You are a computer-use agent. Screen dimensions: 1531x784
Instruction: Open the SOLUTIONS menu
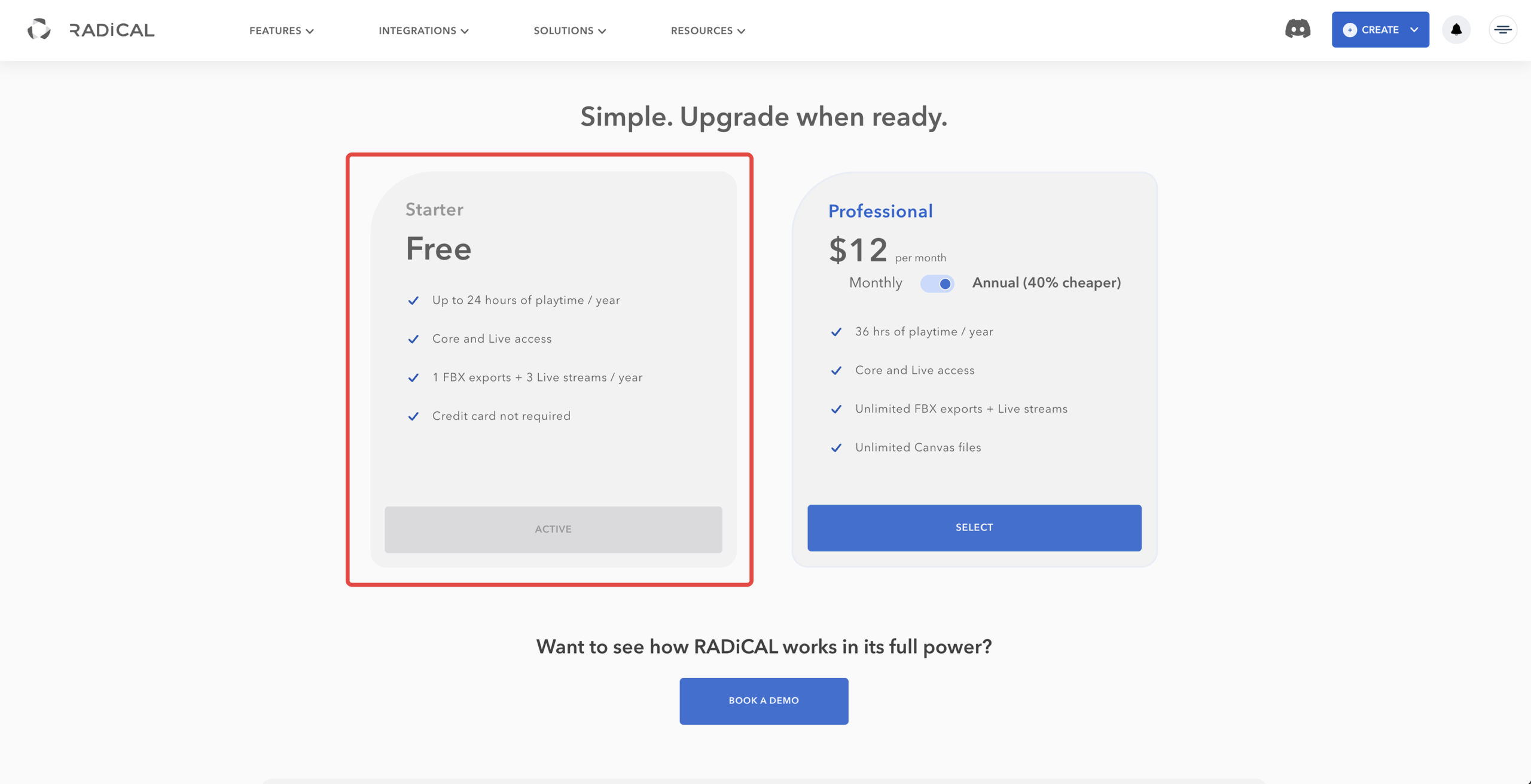click(569, 30)
